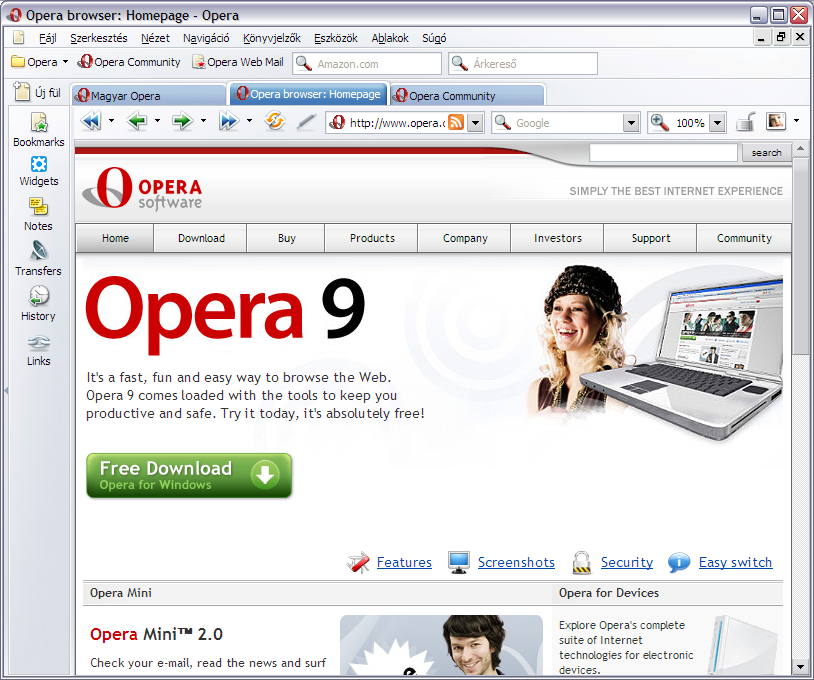Screen dimensions: 814x680
Task: Open the Opera Web Mail bookmark
Action: click(238, 62)
